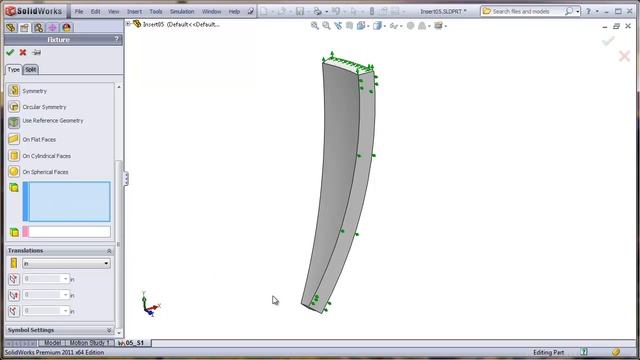Click the pink direction reference box
Screen dimensions: 640x360
click(x=67, y=232)
